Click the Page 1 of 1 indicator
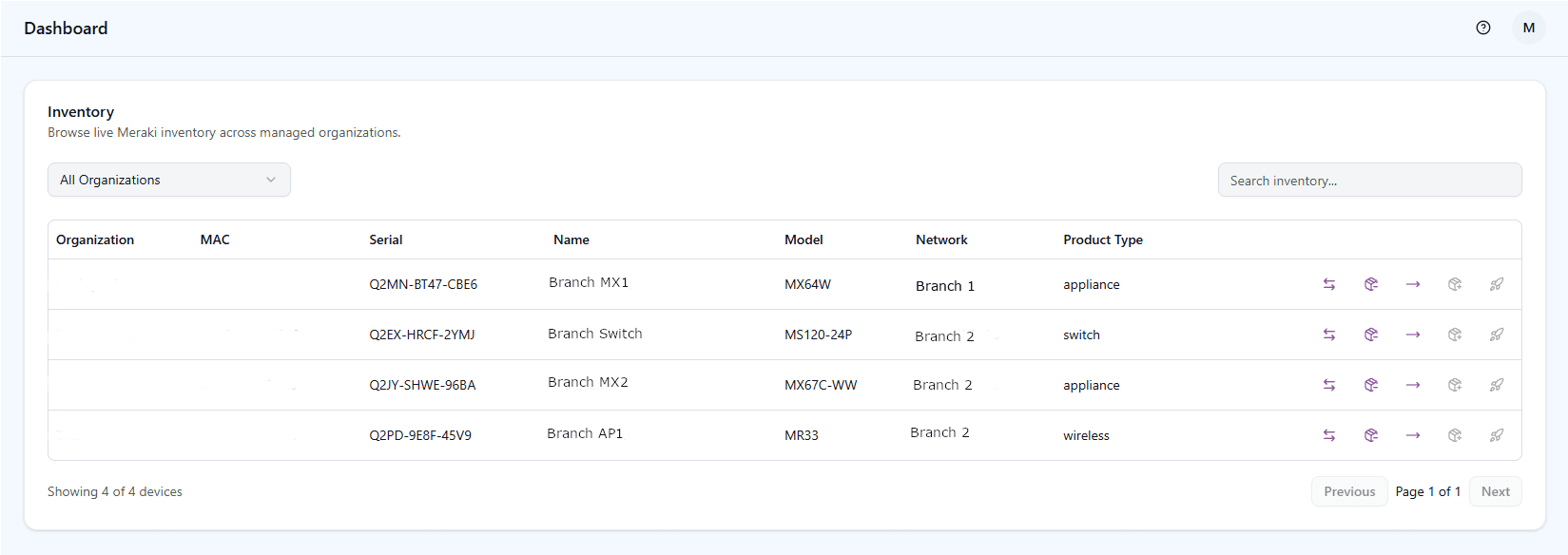Viewport: 1568px width, 555px height. [x=1428, y=491]
